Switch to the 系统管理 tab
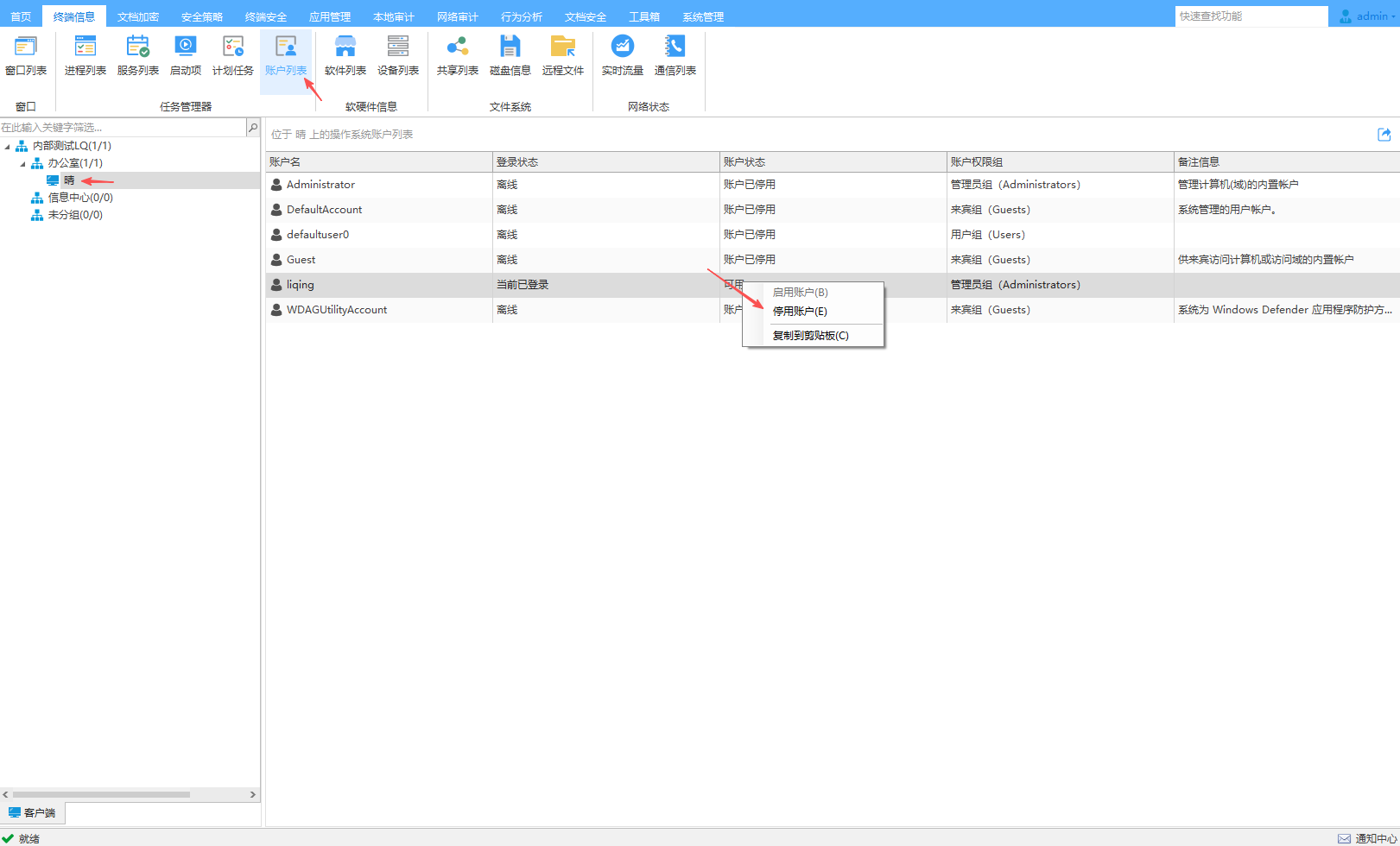Image resolution: width=1400 pixels, height=846 pixels. pyautogui.click(x=703, y=17)
